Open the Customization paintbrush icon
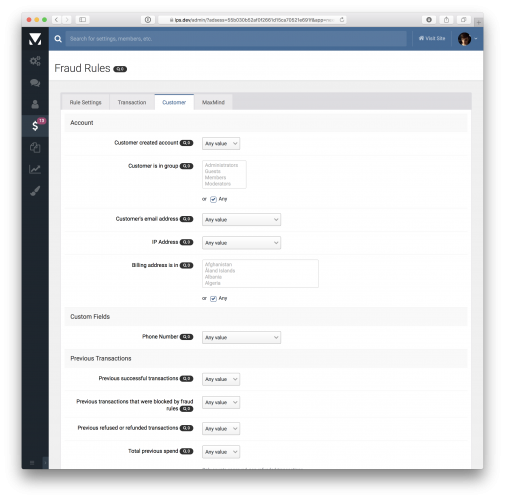This screenshot has height=500, width=505. click(x=35, y=191)
